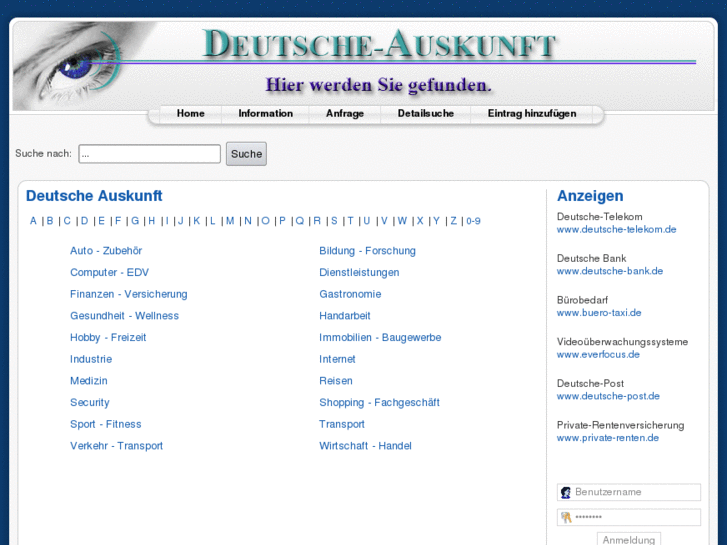This screenshot has width=727, height=545.
Task: Focus the Benutzername input field
Action: [x=629, y=493]
